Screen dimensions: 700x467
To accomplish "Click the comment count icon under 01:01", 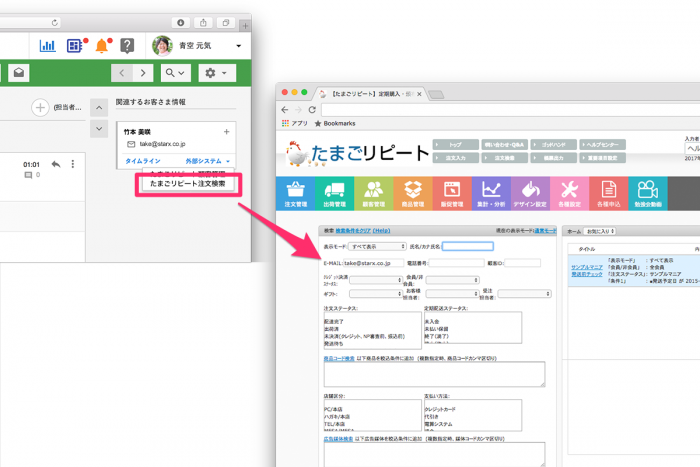I will 29,175.
